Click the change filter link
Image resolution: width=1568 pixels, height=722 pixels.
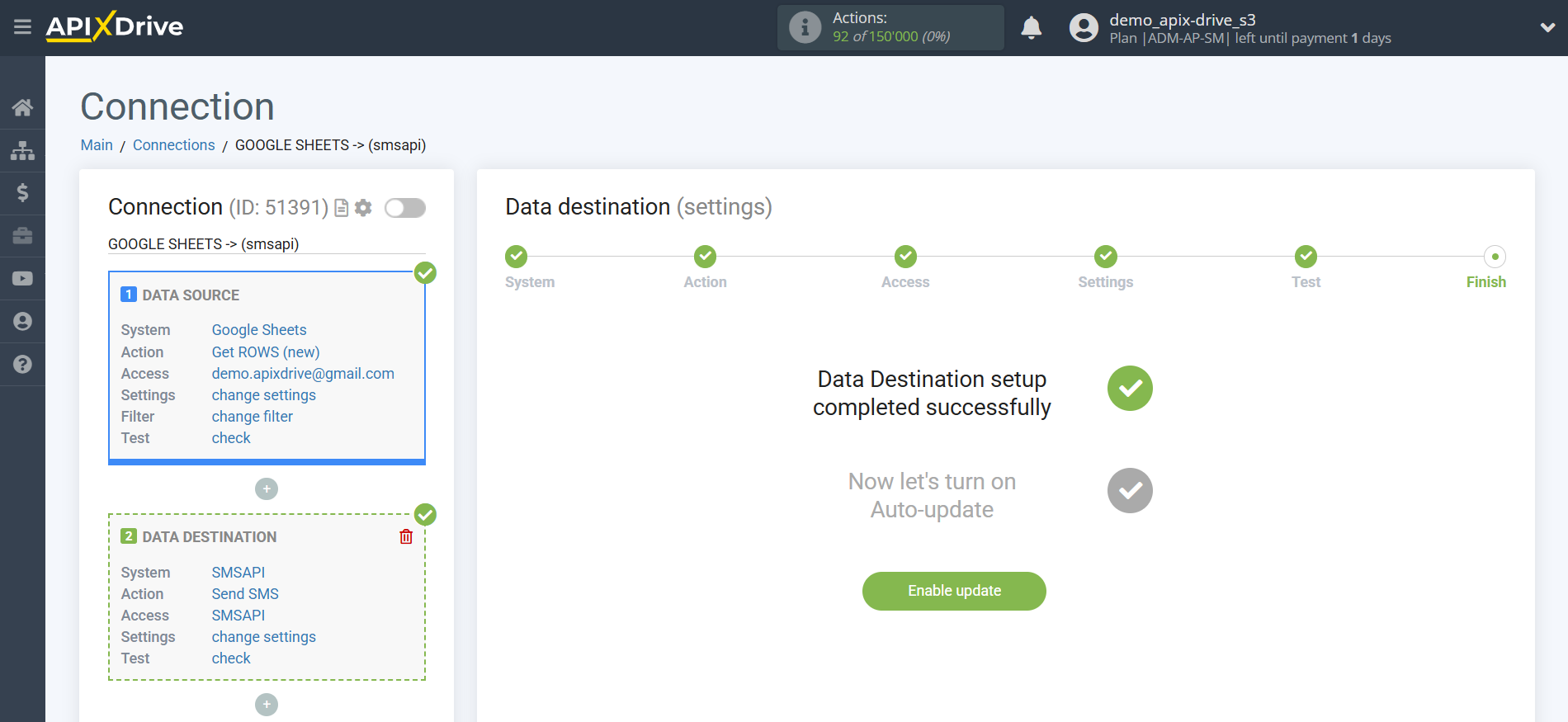tap(253, 417)
